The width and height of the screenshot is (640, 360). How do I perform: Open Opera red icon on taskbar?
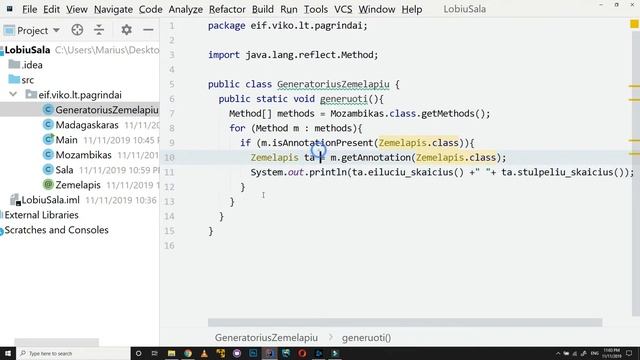point(302,353)
